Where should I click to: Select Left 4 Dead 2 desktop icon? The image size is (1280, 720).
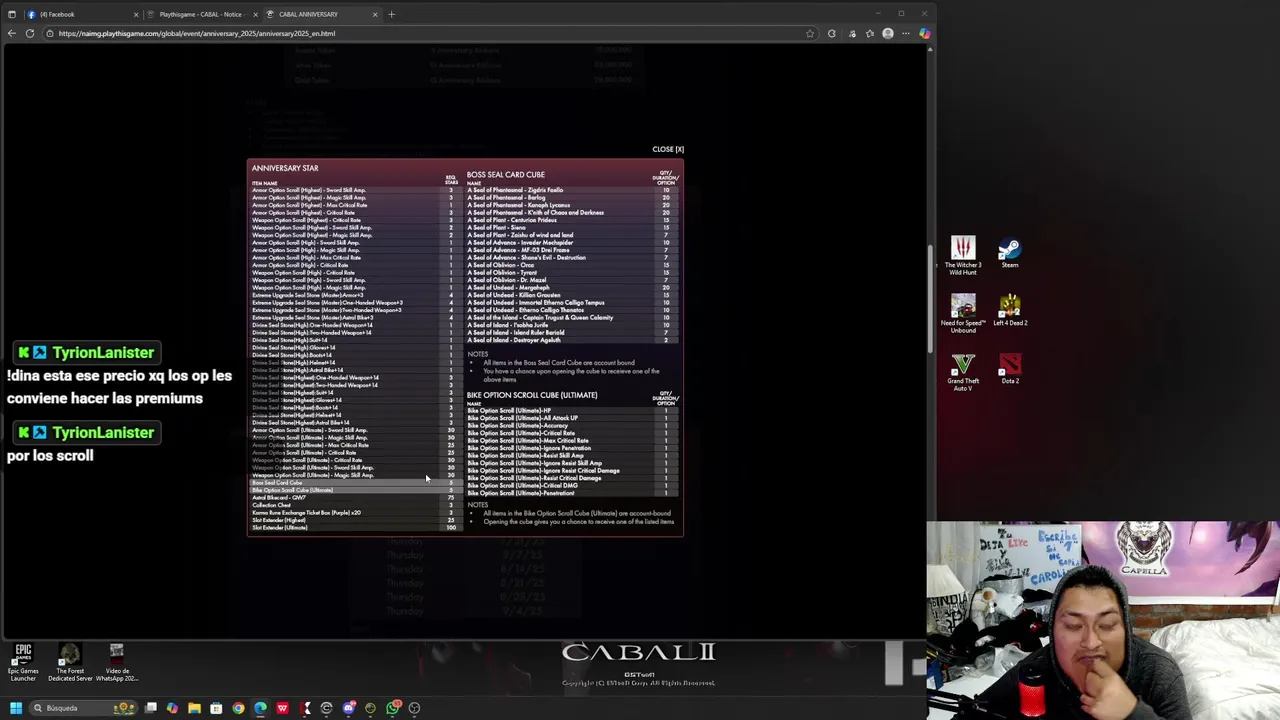pyautogui.click(x=1010, y=311)
